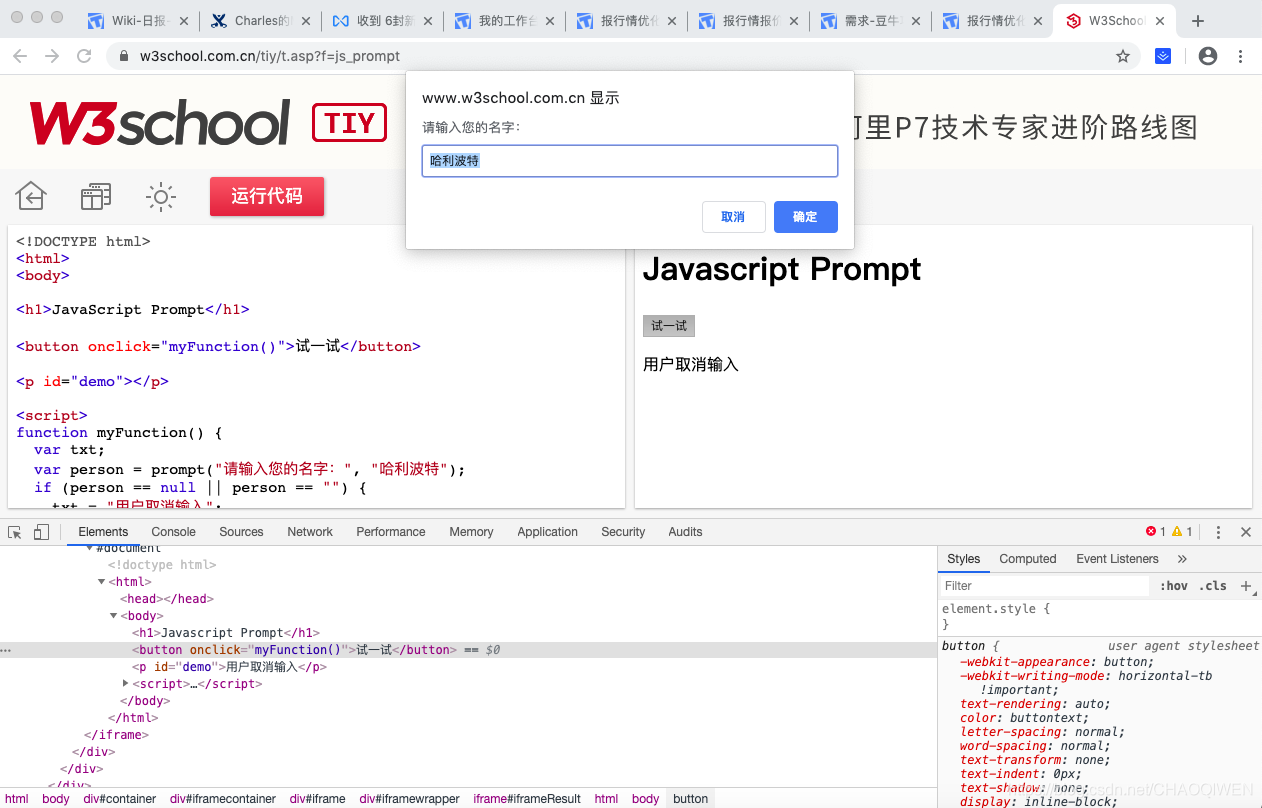The image size is (1262, 808).
Task: Collapse the body node in Elements tree
Action: pos(114,616)
